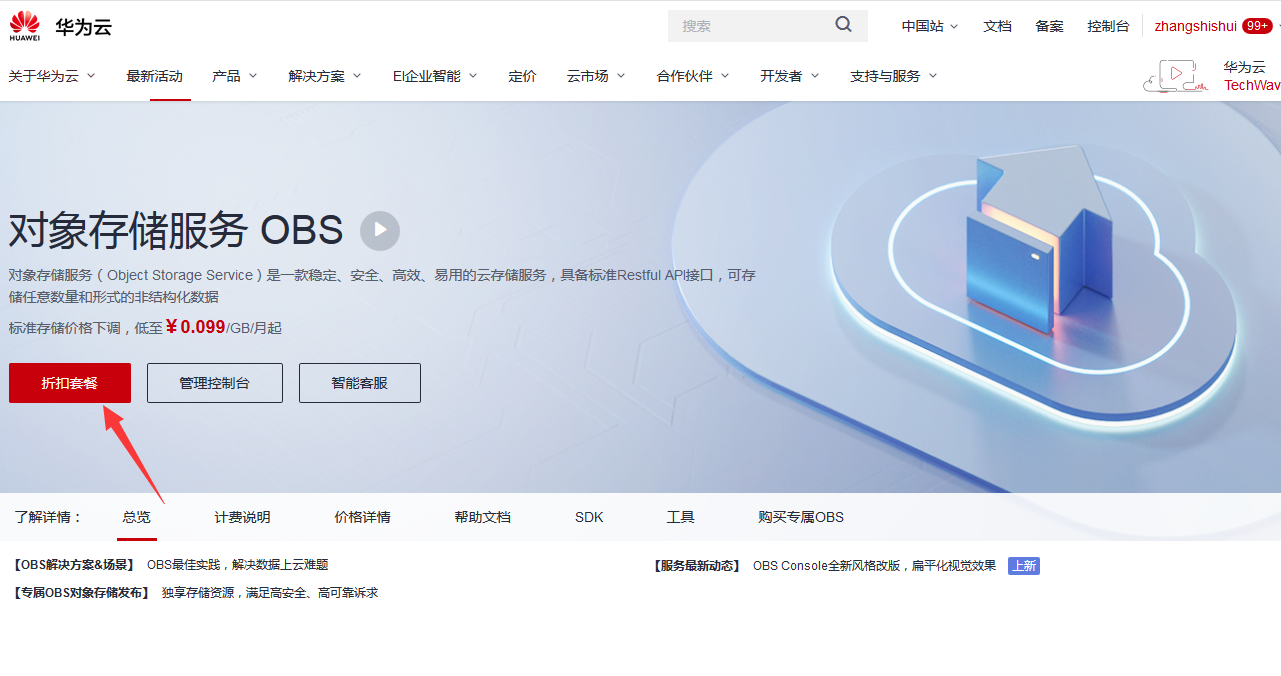
Task: Open zhangshishui account menu
Action: [1196, 26]
